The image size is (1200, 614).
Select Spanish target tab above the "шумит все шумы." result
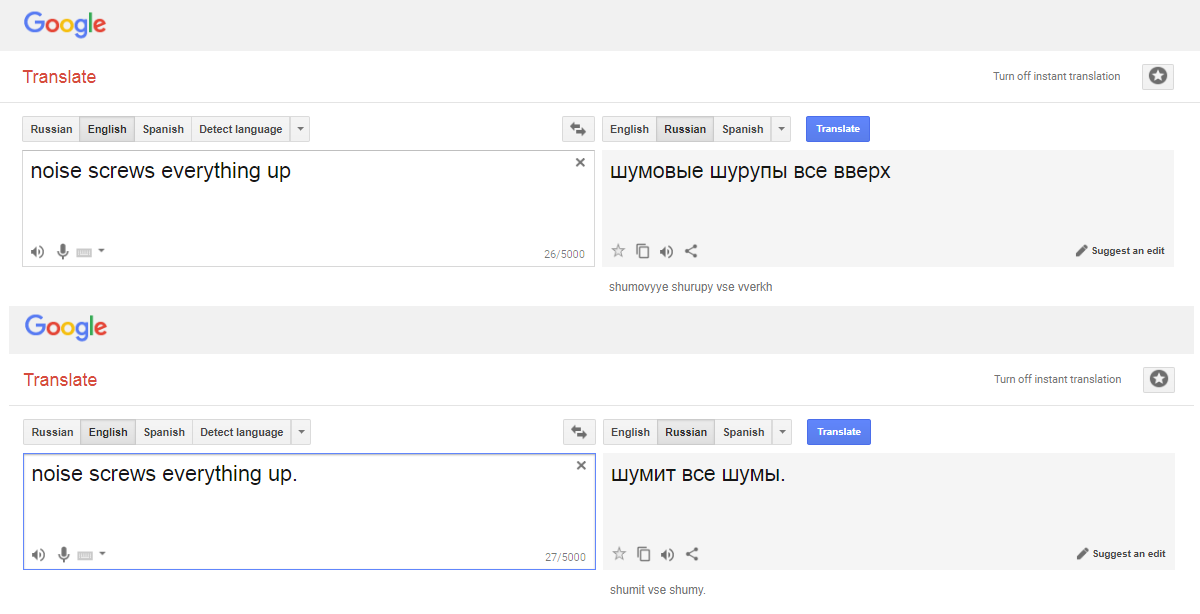pos(743,432)
